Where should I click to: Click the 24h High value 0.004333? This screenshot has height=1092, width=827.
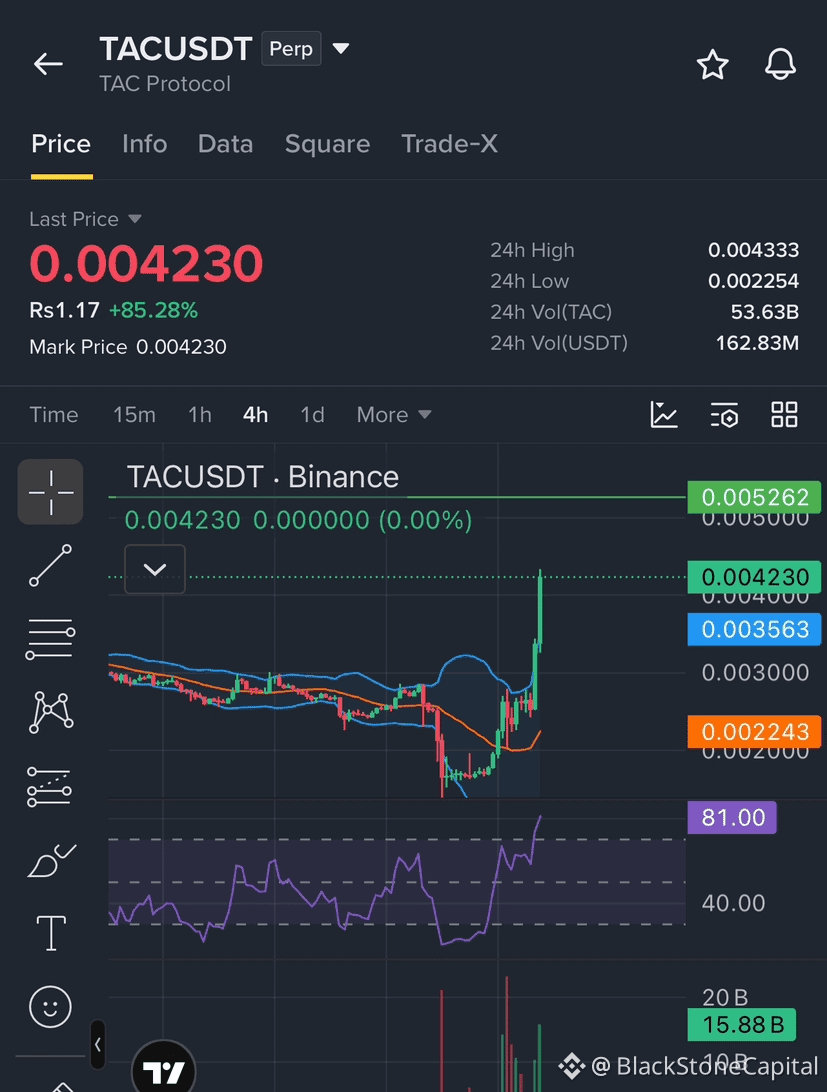(753, 250)
